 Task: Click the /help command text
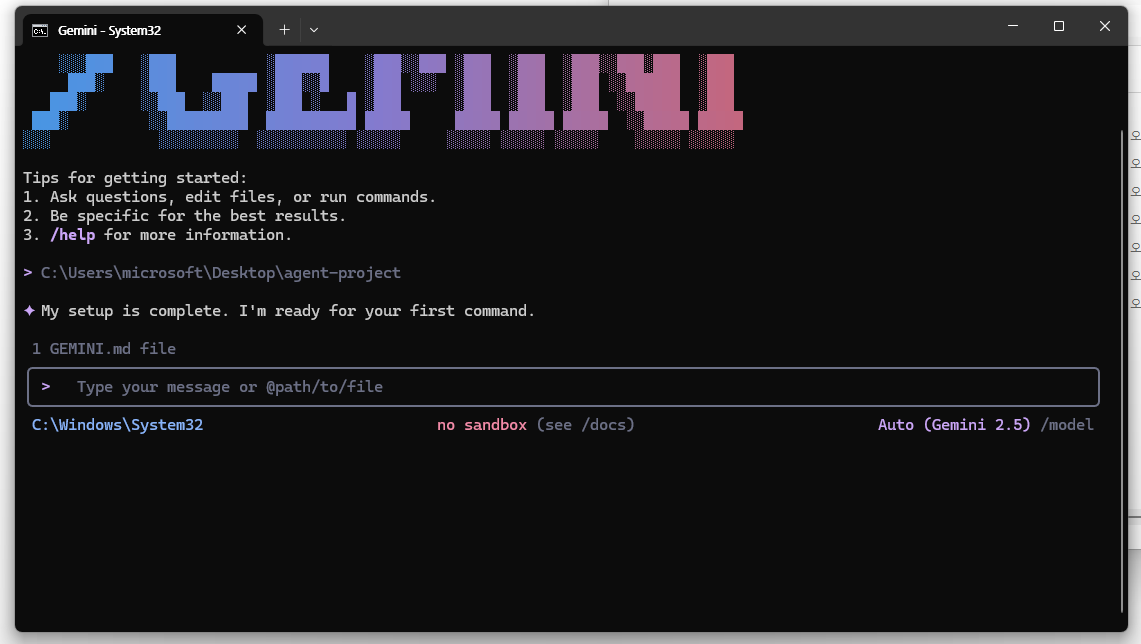(x=72, y=235)
